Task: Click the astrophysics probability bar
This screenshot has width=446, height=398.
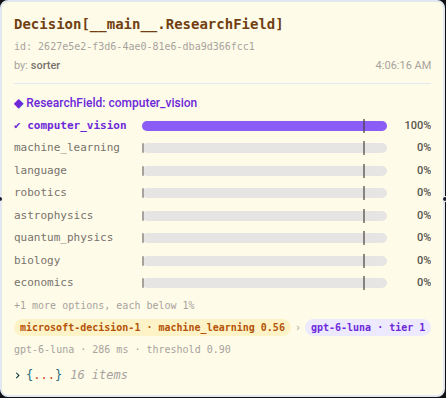Action: 264,216
